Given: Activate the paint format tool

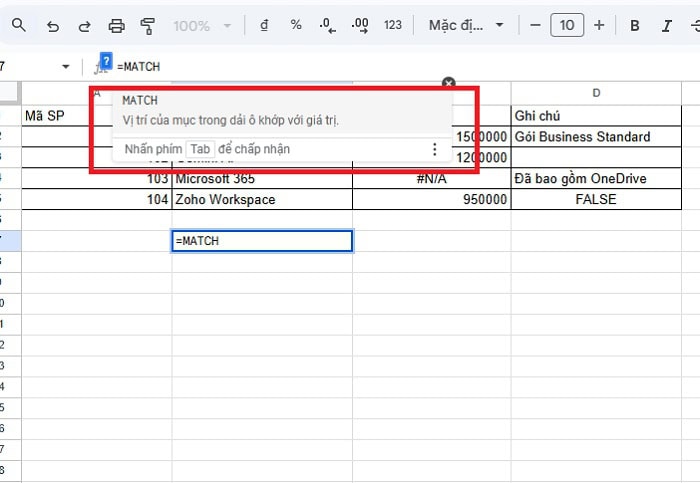Looking at the screenshot, I should coord(148,25).
